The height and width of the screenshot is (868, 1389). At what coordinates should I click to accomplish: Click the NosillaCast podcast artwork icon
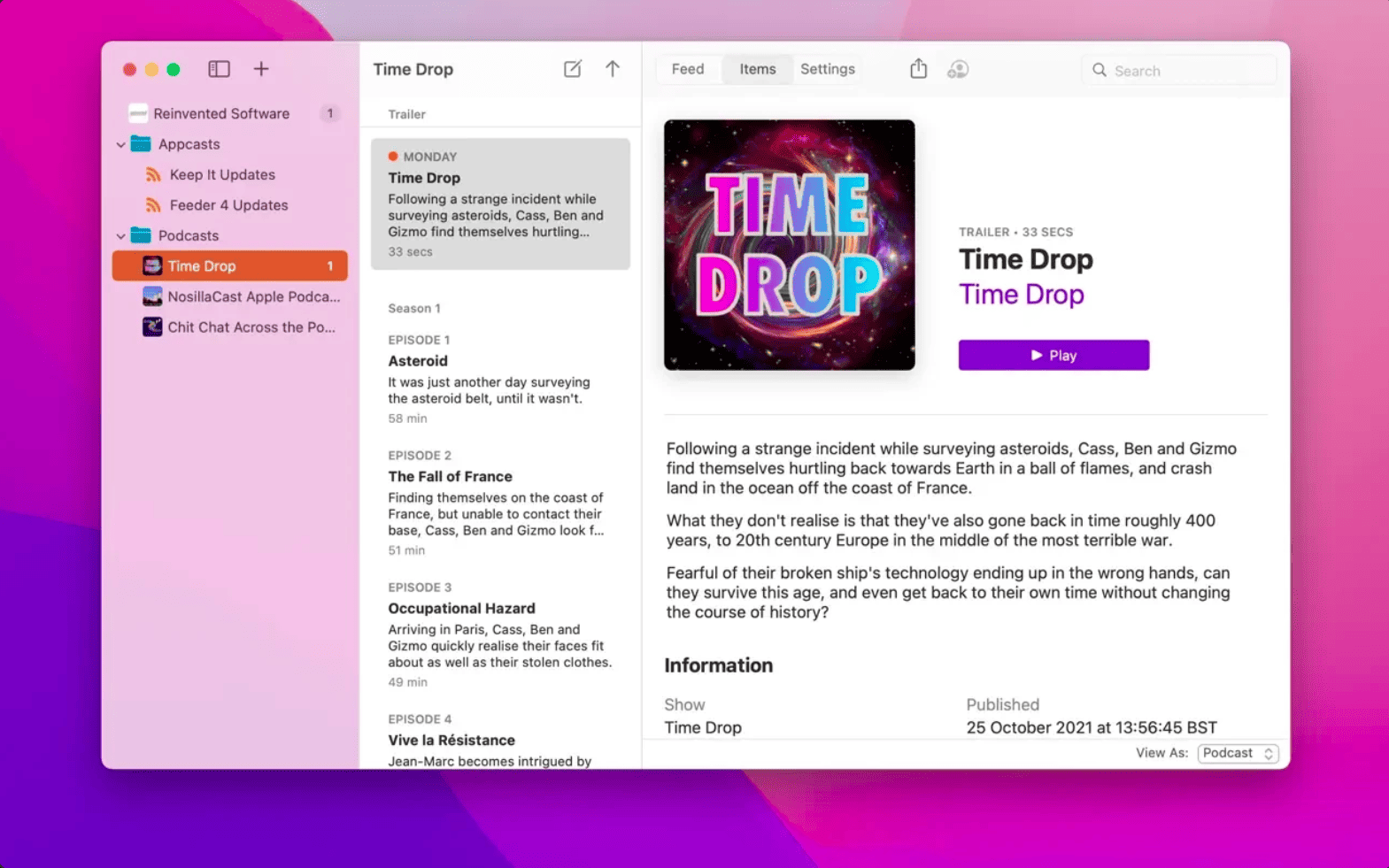(x=152, y=296)
